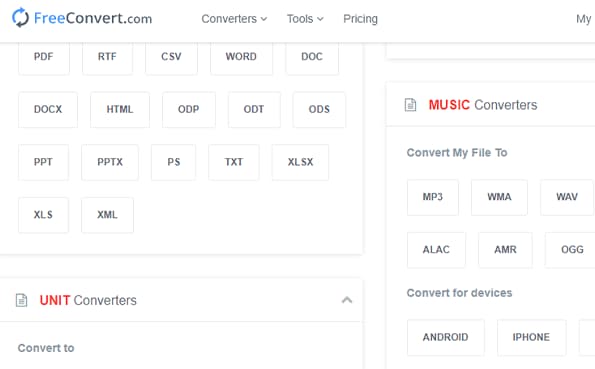This screenshot has width=595, height=369.
Task: Collapse the UNIT Converters section chevron
Action: [347, 300]
